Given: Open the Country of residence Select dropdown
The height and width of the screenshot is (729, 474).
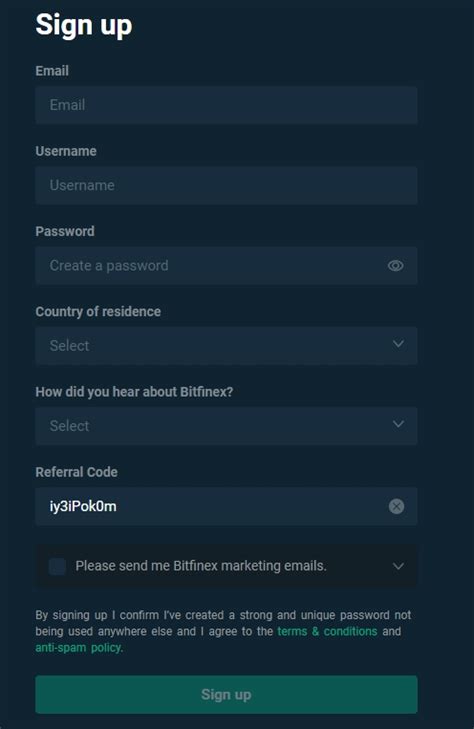Looking at the screenshot, I should point(226,345).
